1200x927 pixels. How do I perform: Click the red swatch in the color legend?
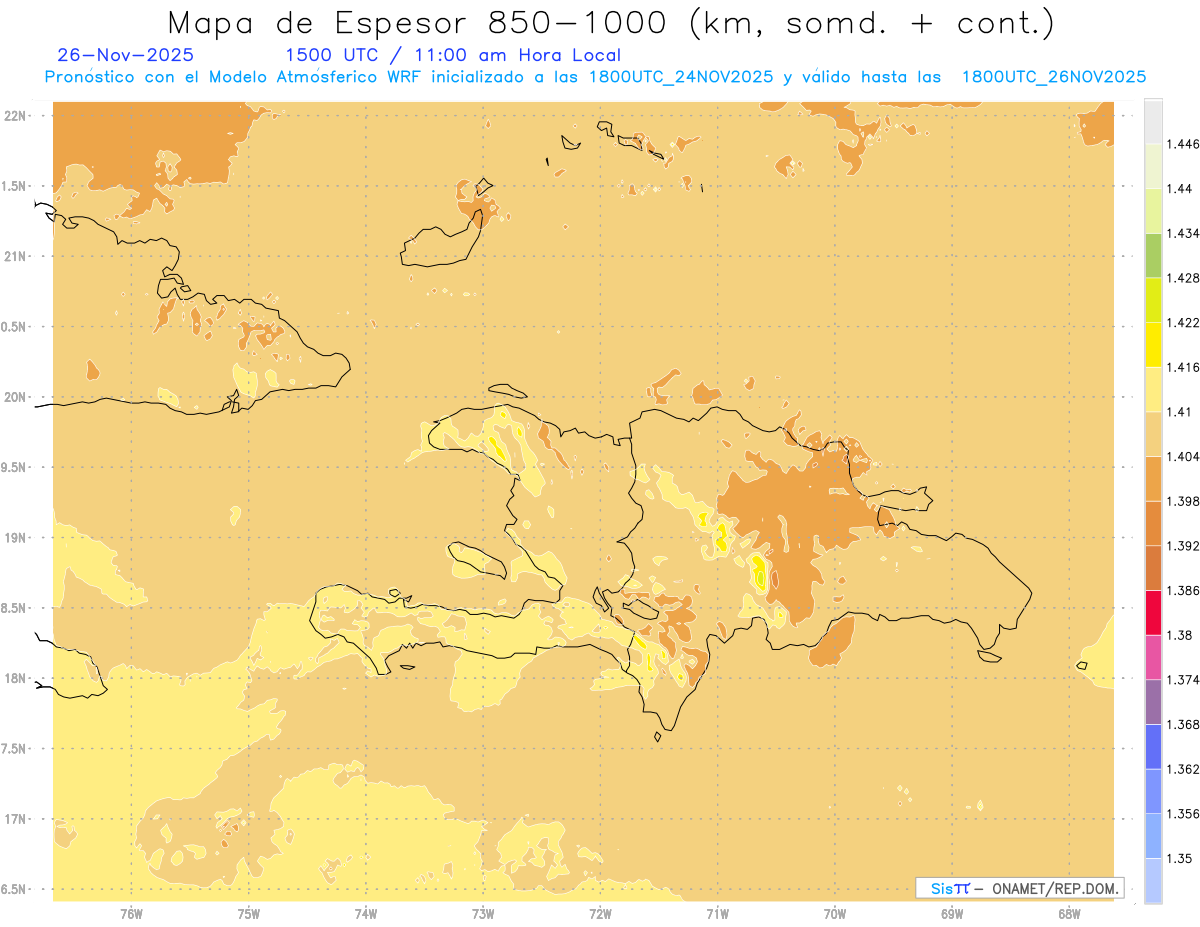pos(1153,613)
